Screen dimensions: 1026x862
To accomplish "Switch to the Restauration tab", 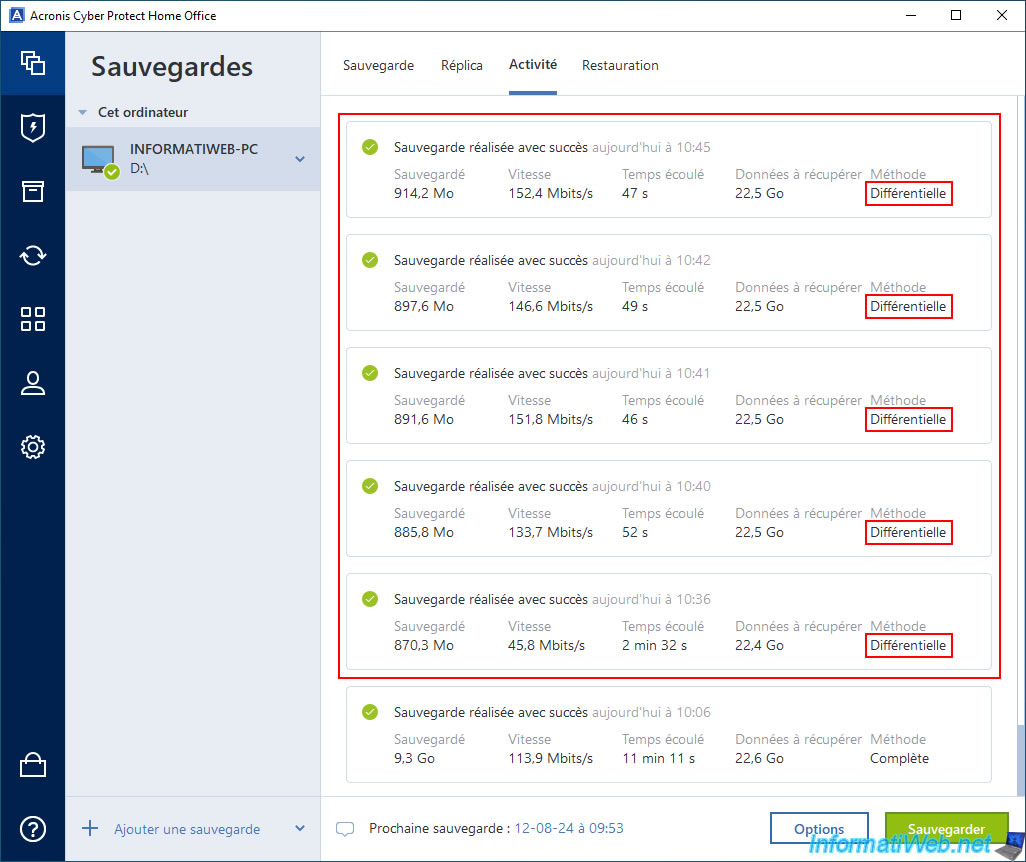I will 620,65.
